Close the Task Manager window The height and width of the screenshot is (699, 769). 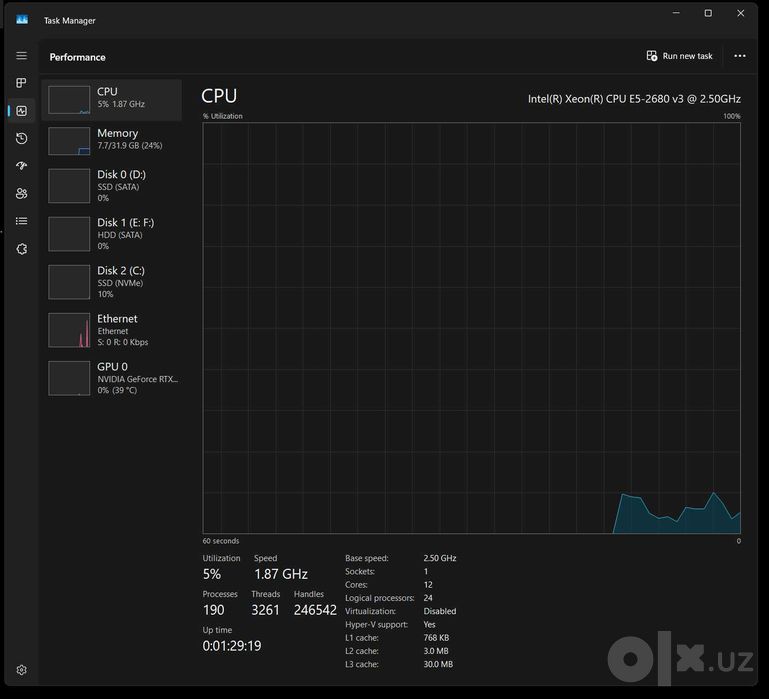click(741, 13)
